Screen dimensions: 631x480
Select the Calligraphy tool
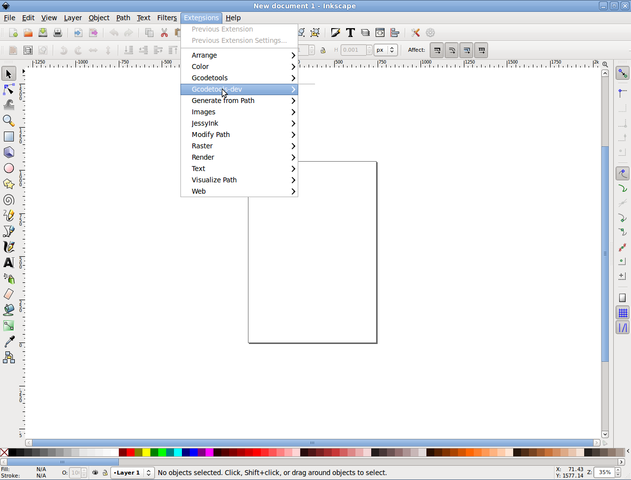coord(8,247)
